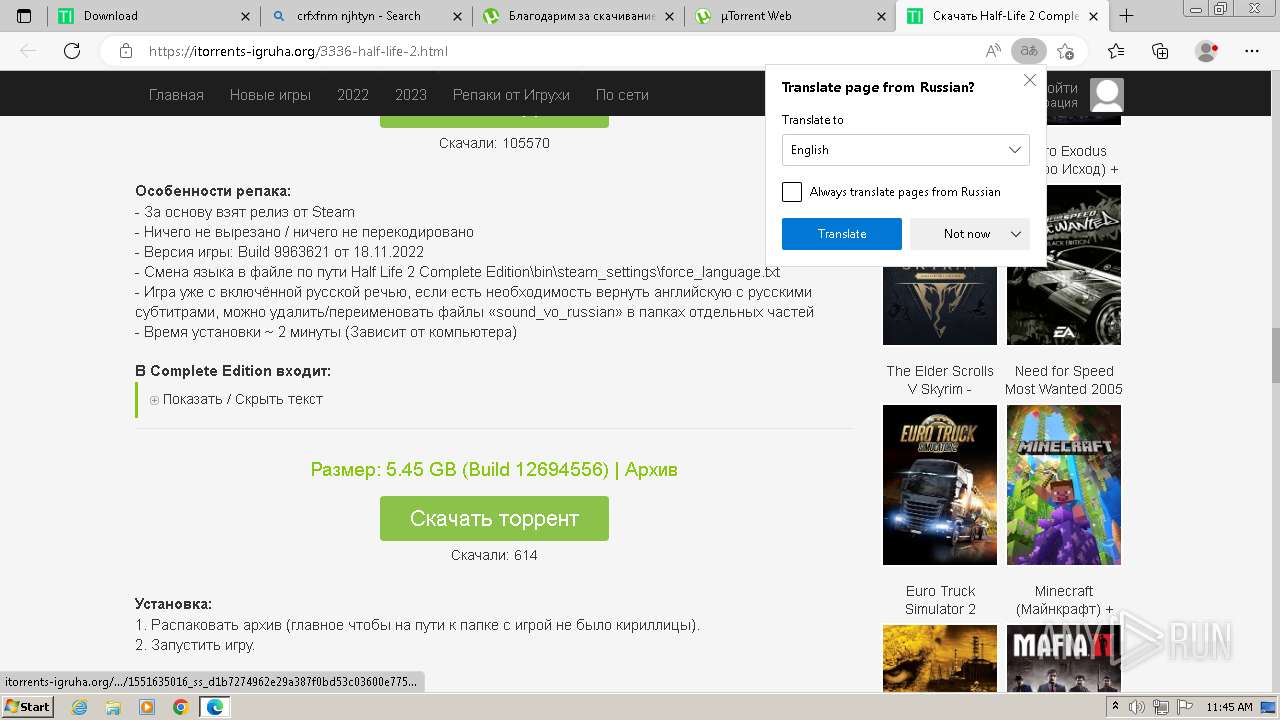Close the µTorrent Web tab

[x=881, y=16]
